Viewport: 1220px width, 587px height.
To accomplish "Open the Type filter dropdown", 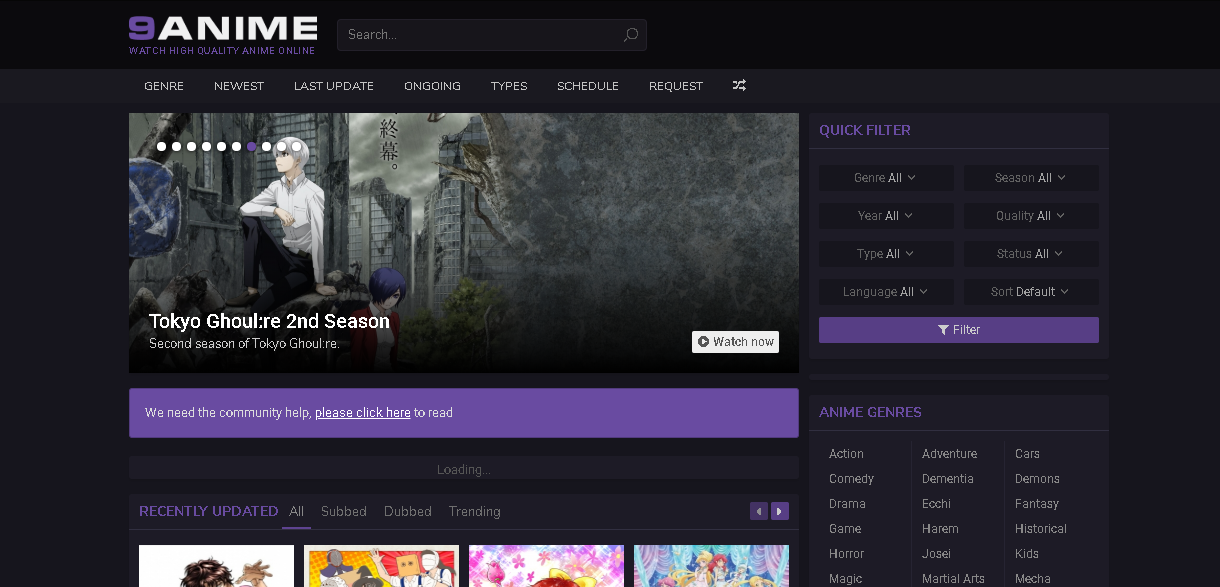I will point(886,254).
